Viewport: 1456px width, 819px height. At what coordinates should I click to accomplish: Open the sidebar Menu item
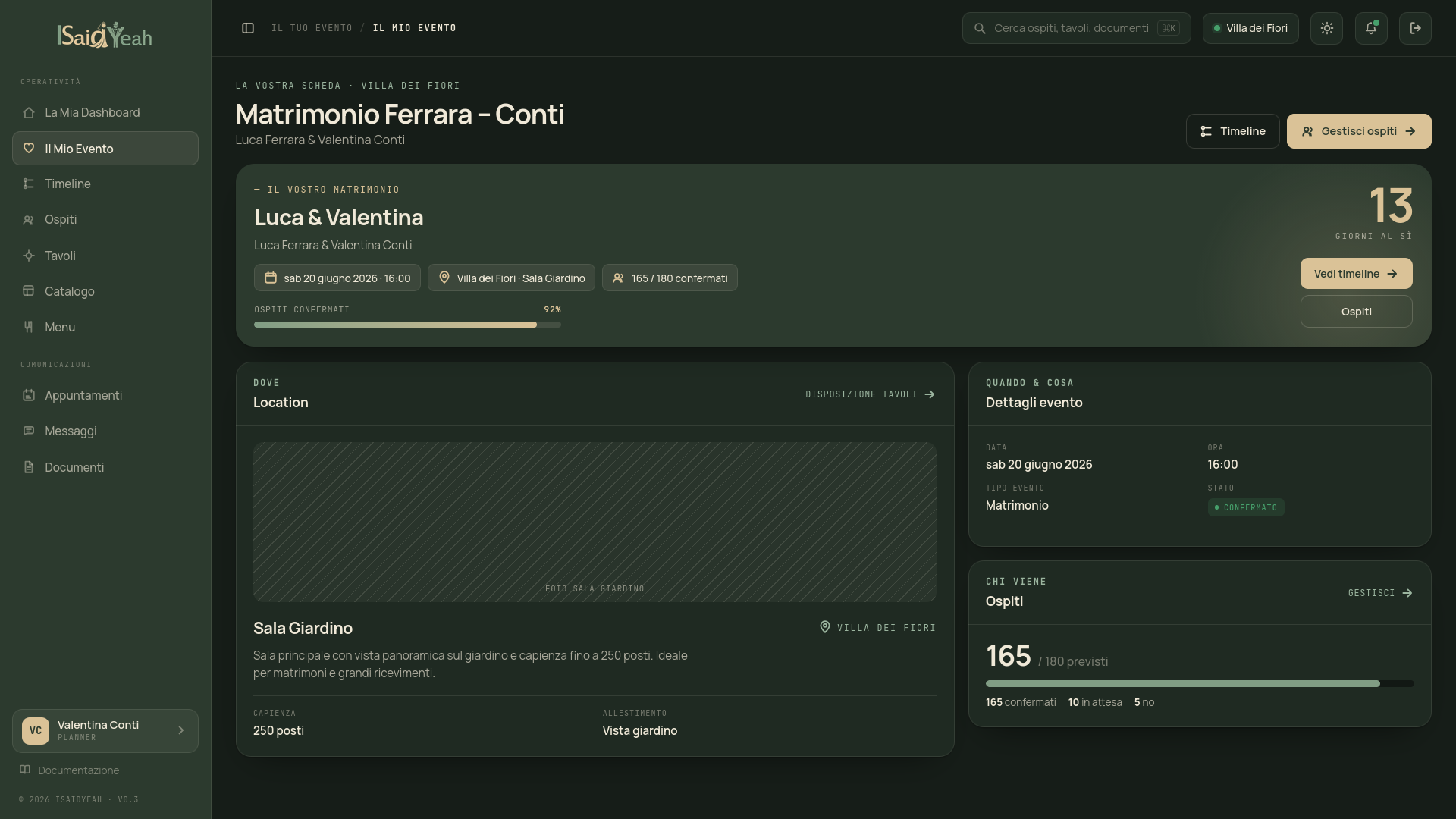105,327
